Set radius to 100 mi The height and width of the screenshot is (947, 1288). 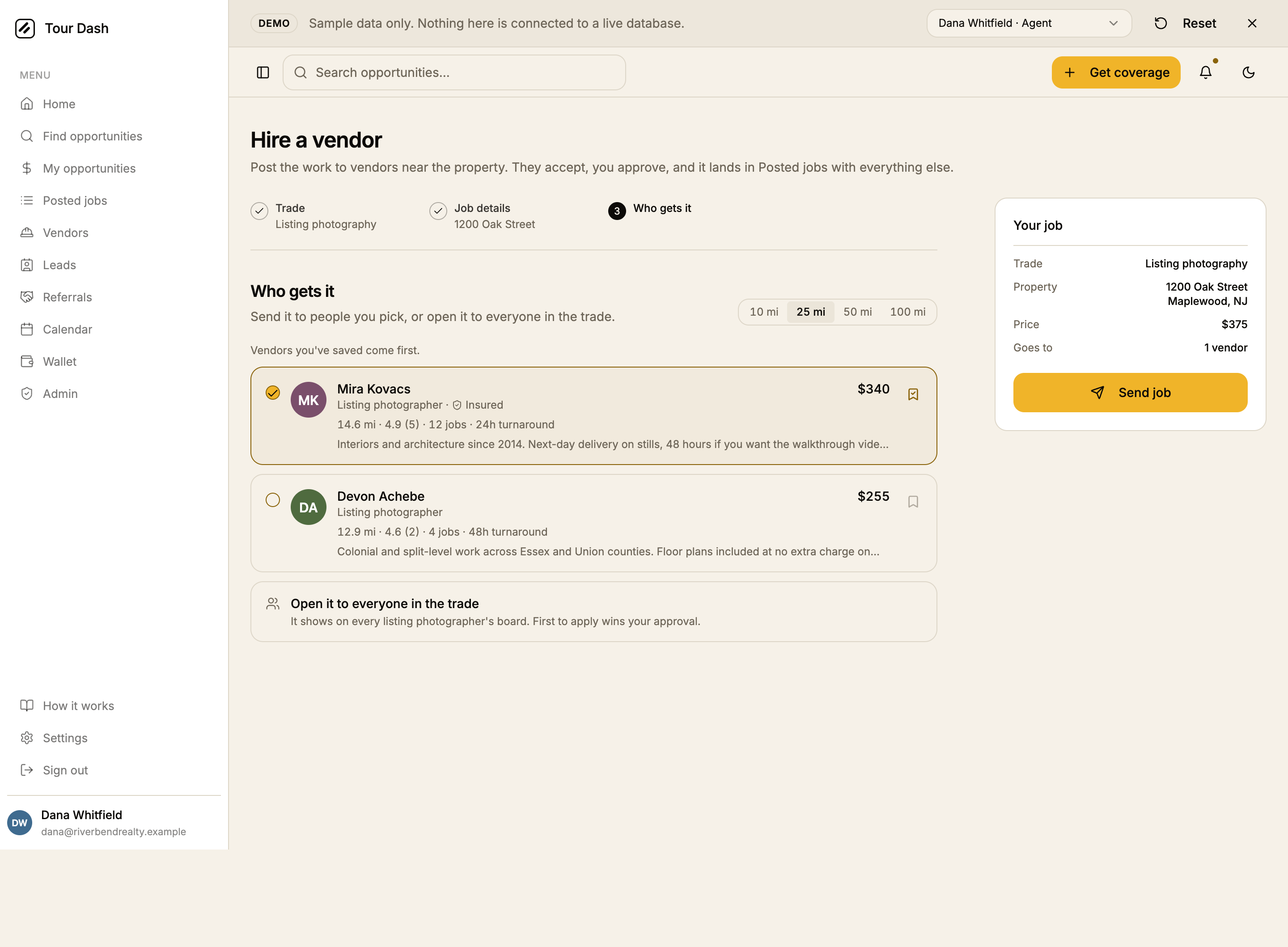point(907,312)
